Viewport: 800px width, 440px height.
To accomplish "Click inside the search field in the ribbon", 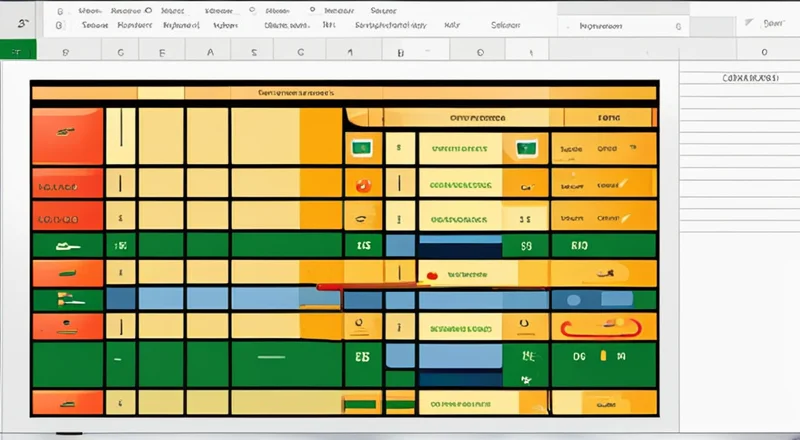I will [615, 28].
